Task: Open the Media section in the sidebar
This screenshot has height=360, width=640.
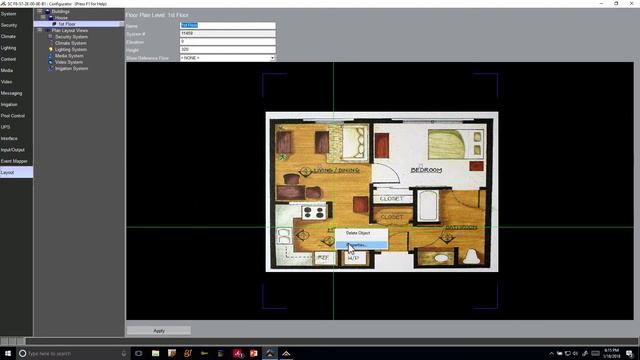Action: [x=16, y=71]
